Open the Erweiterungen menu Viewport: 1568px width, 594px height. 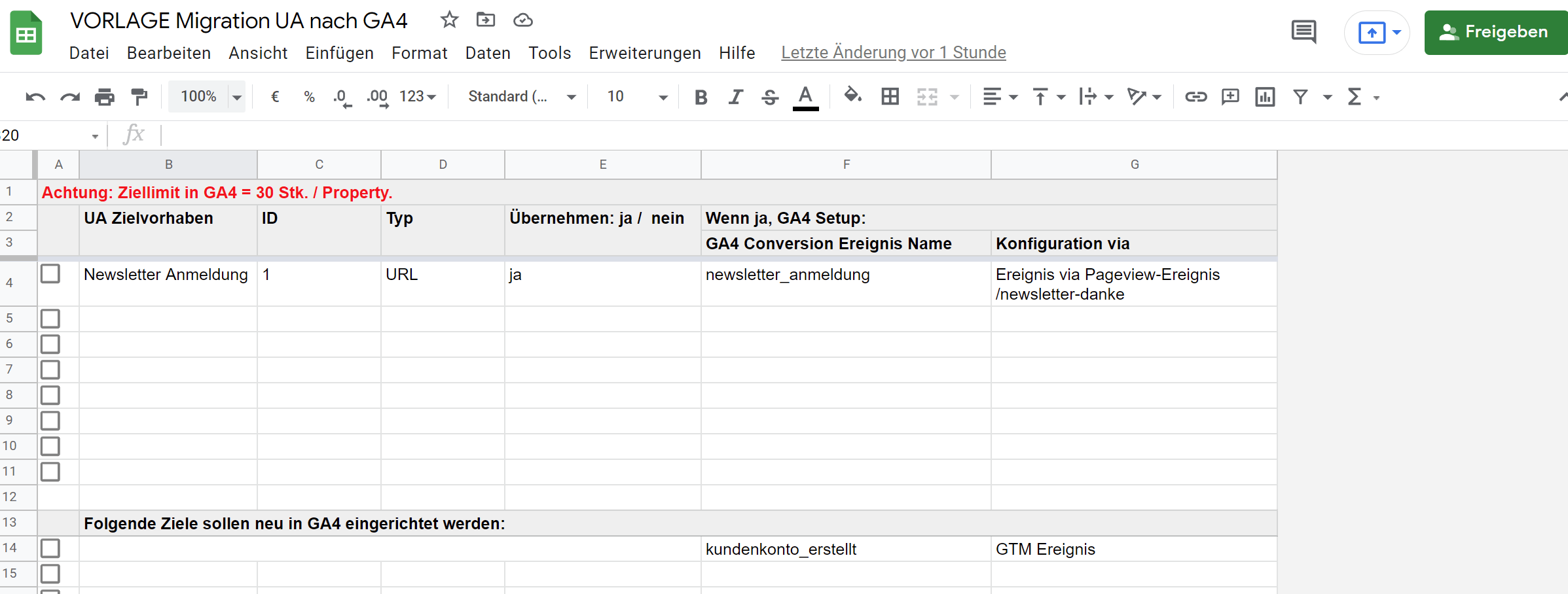[x=644, y=53]
